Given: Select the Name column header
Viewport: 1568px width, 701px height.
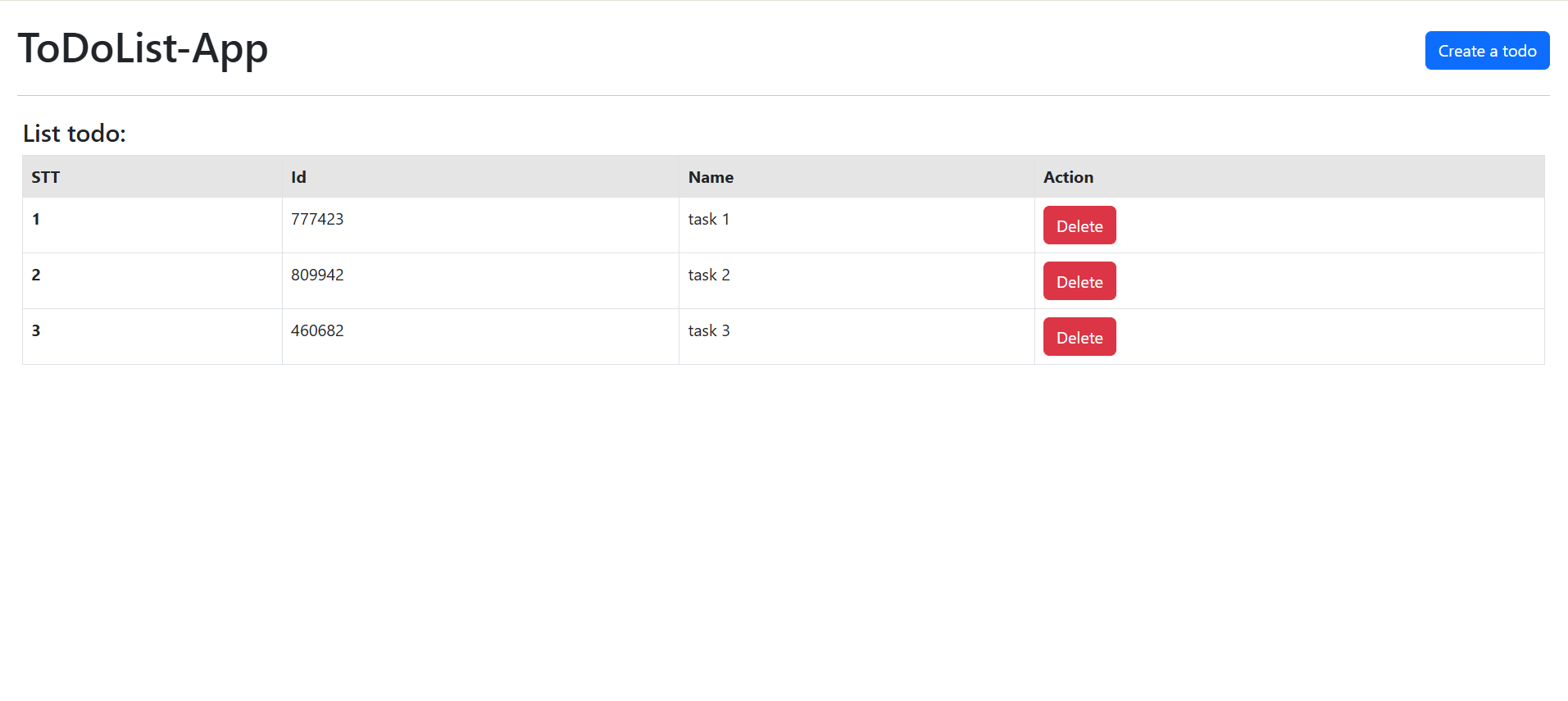Looking at the screenshot, I should click(x=710, y=176).
